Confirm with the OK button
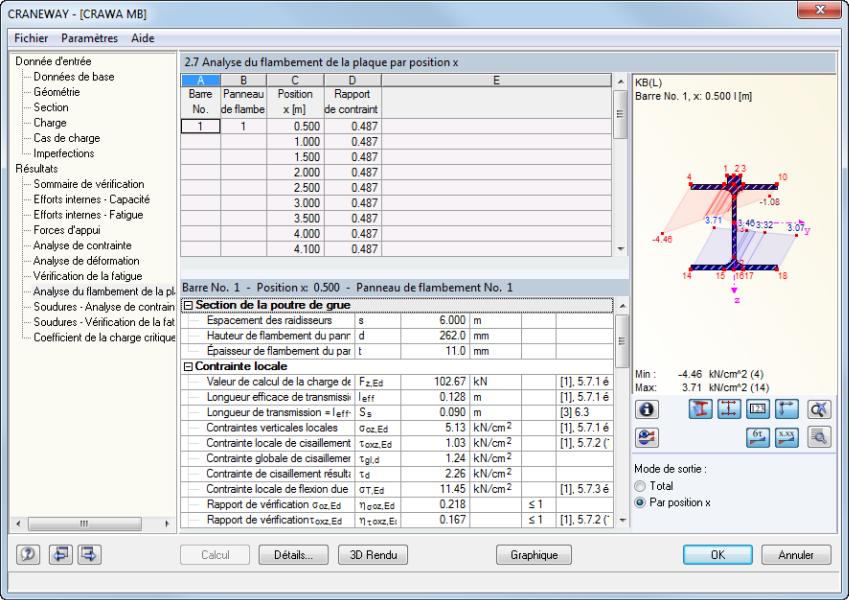 point(717,555)
